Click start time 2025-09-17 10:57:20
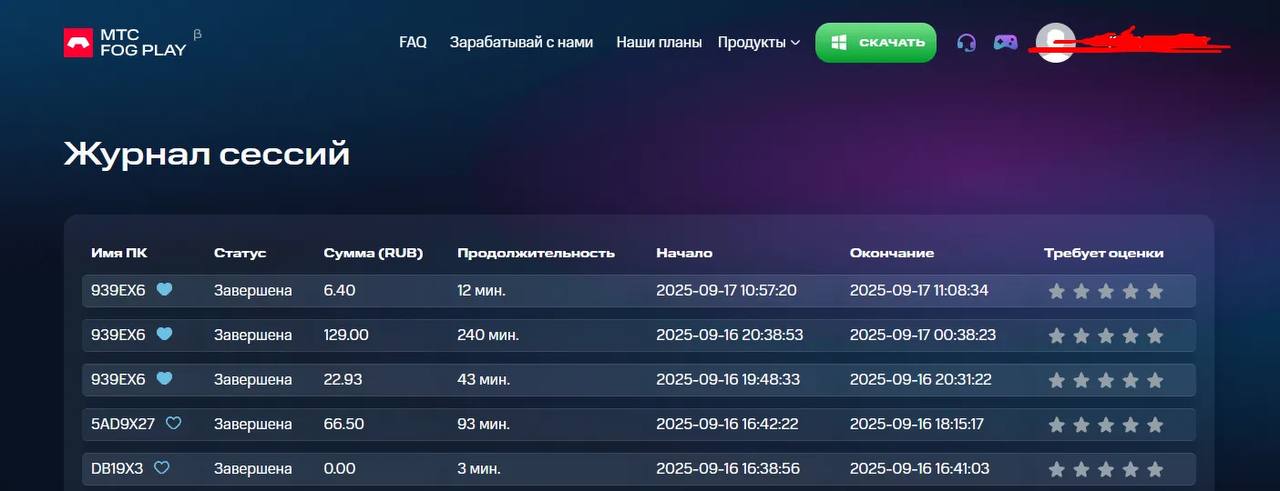 tap(726, 290)
